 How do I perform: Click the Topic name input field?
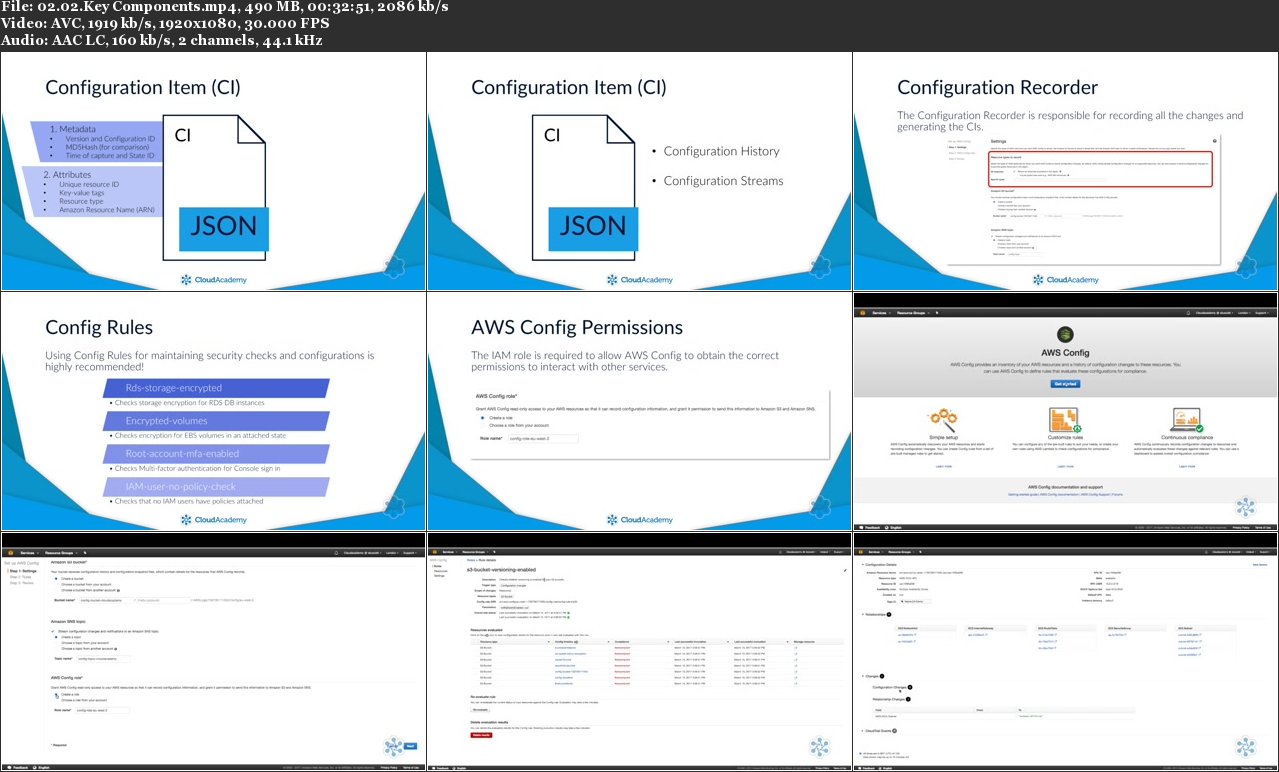[x=103, y=659]
